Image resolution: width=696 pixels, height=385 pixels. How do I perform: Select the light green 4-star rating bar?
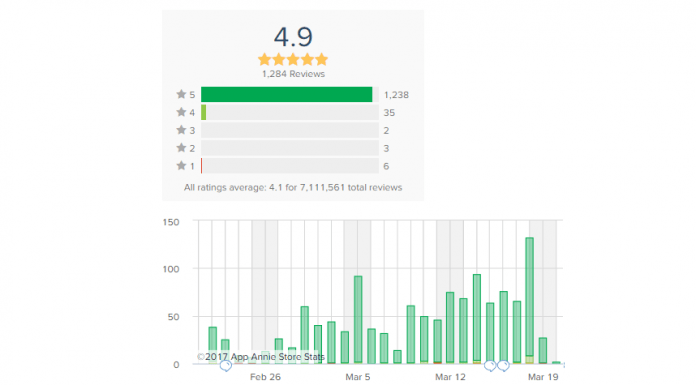[203, 112]
